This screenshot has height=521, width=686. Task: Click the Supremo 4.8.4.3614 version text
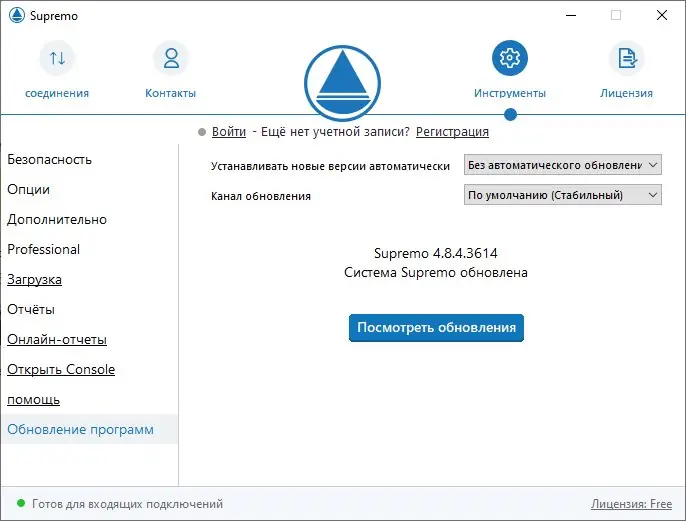coord(436,253)
